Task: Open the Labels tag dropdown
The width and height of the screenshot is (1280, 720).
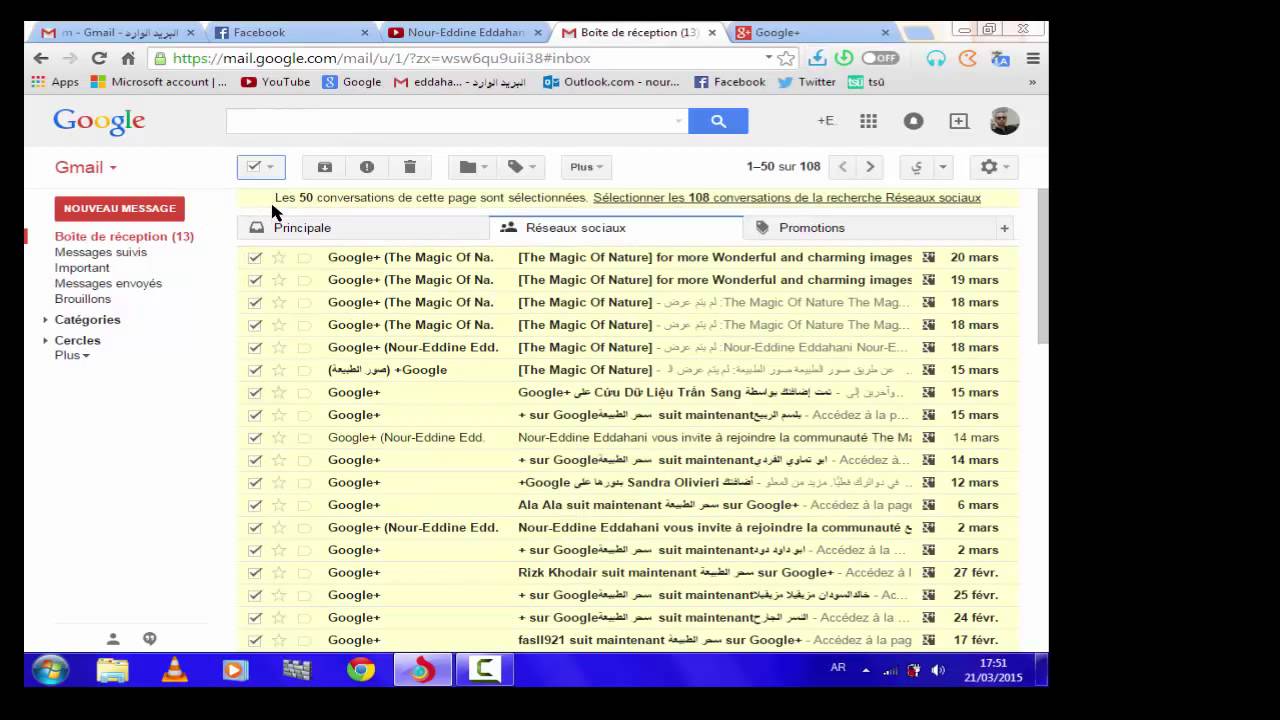Action: click(521, 167)
